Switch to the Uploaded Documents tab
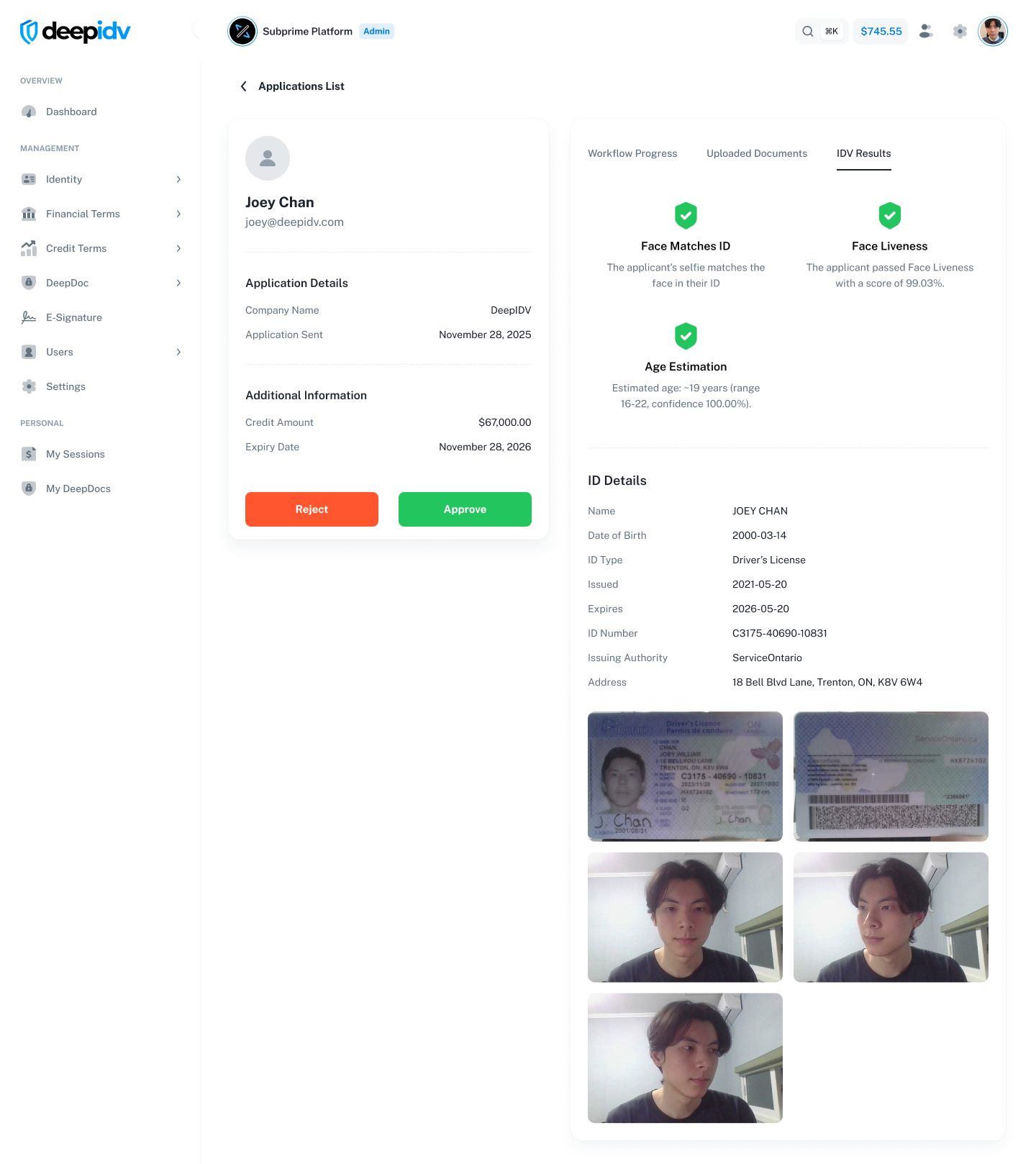This screenshot has width=1036, height=1164. point(757,153)
